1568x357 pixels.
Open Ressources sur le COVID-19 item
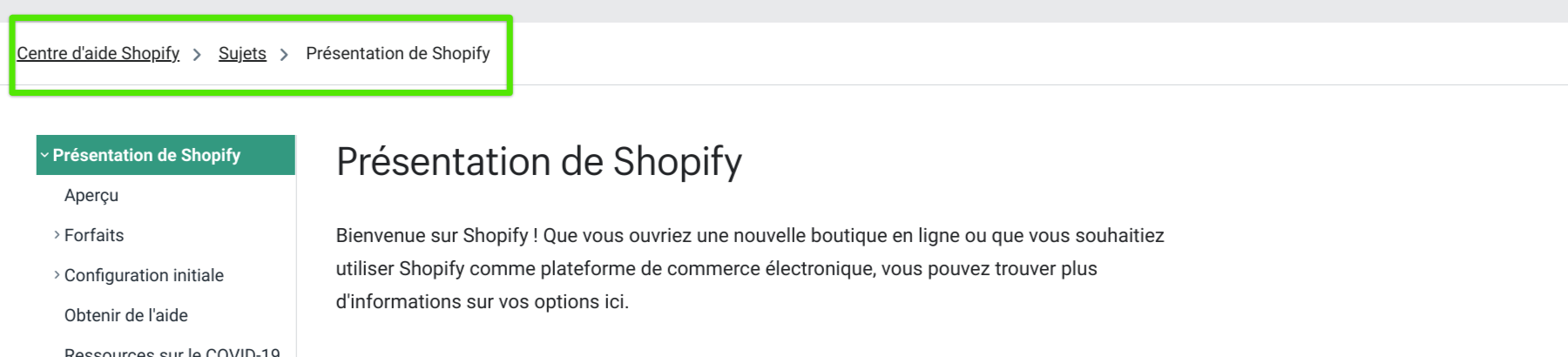[x=172, y=351]
